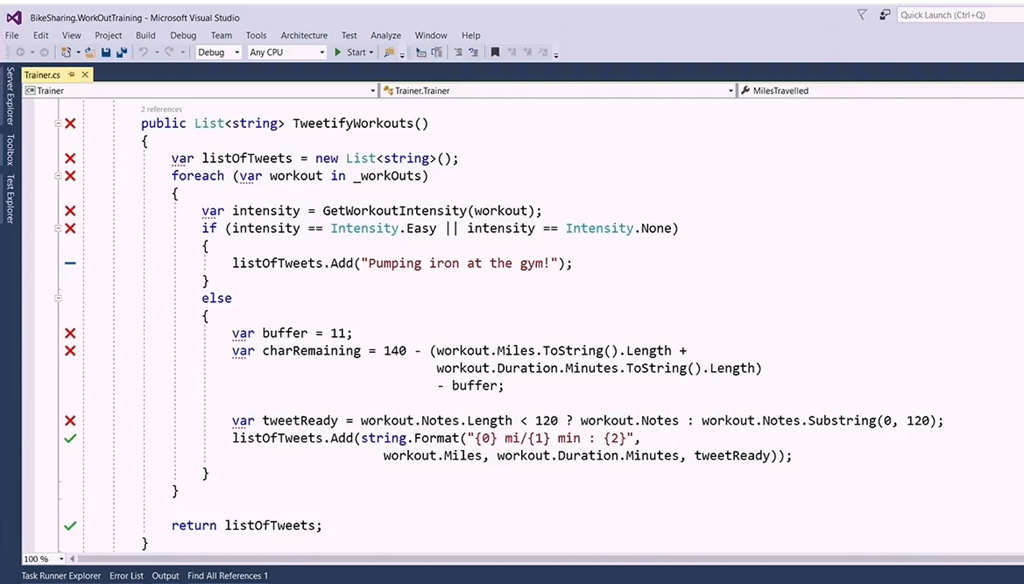
Task: Click the Undo arrow icon
Action: click(143, 52)
